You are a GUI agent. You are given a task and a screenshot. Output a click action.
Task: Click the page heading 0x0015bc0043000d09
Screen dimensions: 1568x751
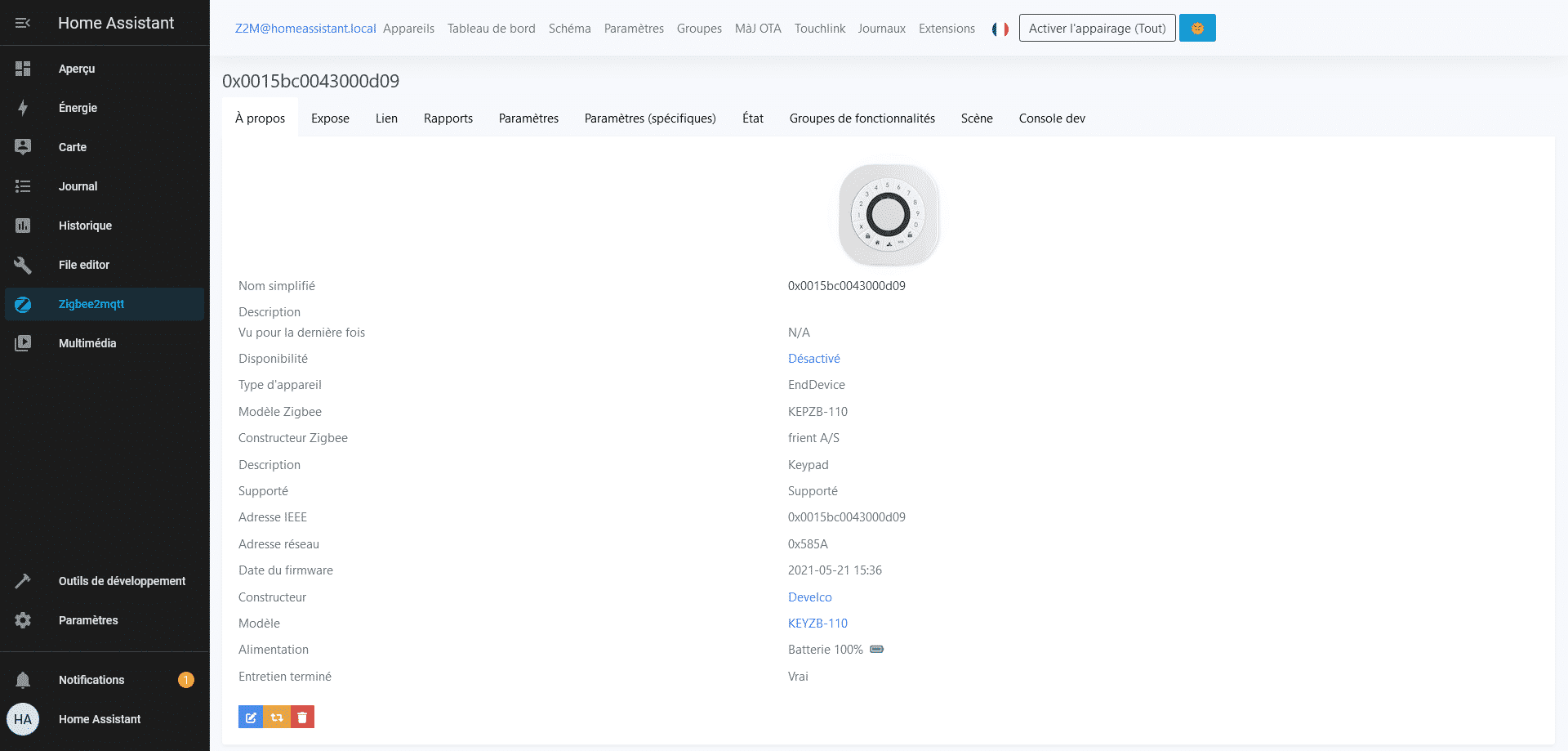[310, 81]
